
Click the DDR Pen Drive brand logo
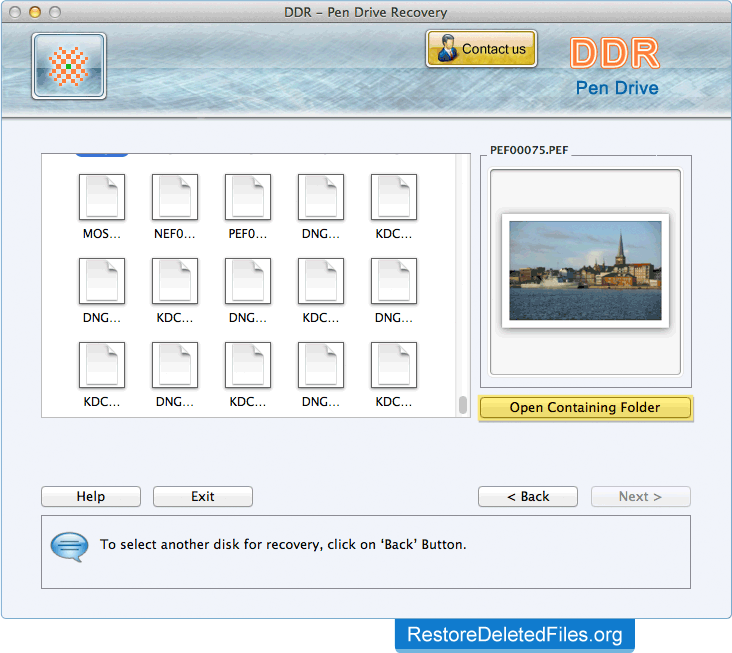point(616,66)
